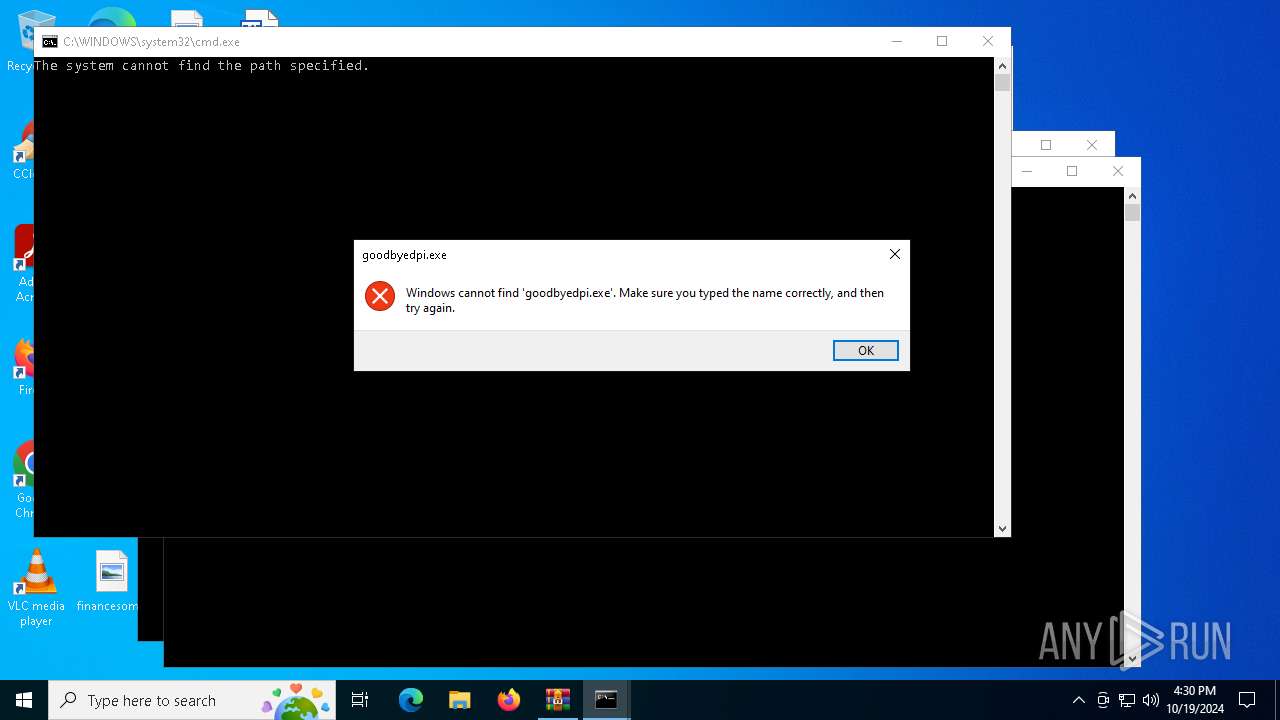The height and width of the screenshot is (720, 1280).
Task: Click the 'Windows cannot find' error message text
Action: tap(645, 300)
